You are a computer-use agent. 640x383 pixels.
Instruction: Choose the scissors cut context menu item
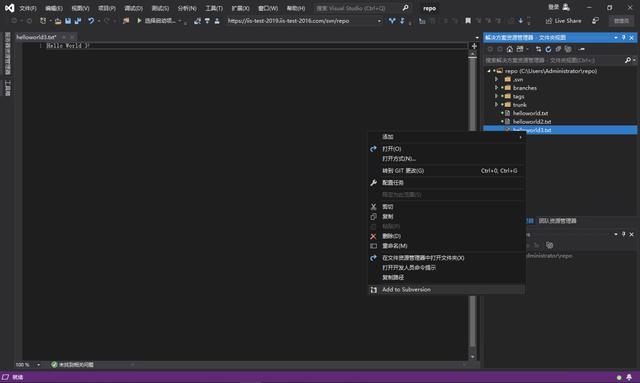446,207
